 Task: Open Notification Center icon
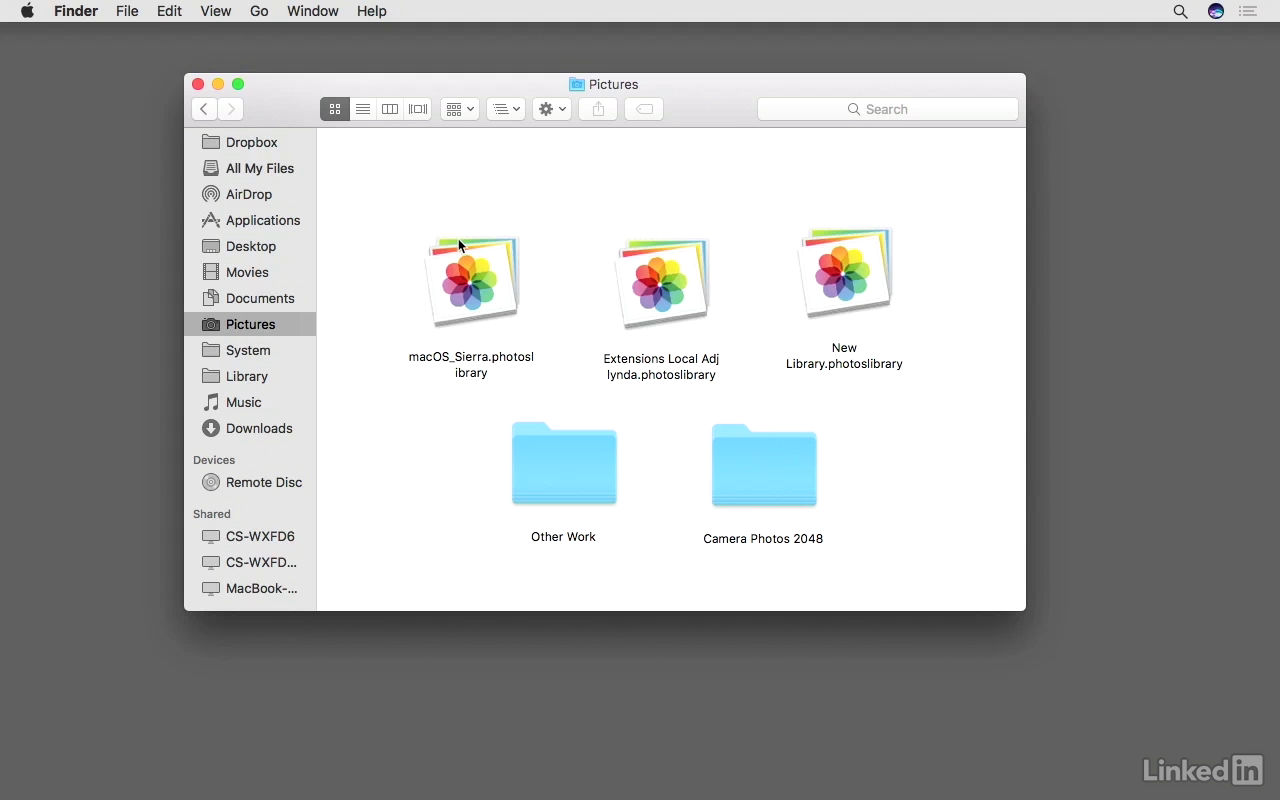click(x=1248, y=12)
